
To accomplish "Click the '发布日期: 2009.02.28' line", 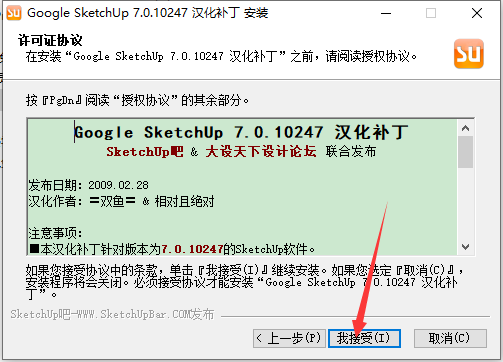I will click(x=89, y=185).
